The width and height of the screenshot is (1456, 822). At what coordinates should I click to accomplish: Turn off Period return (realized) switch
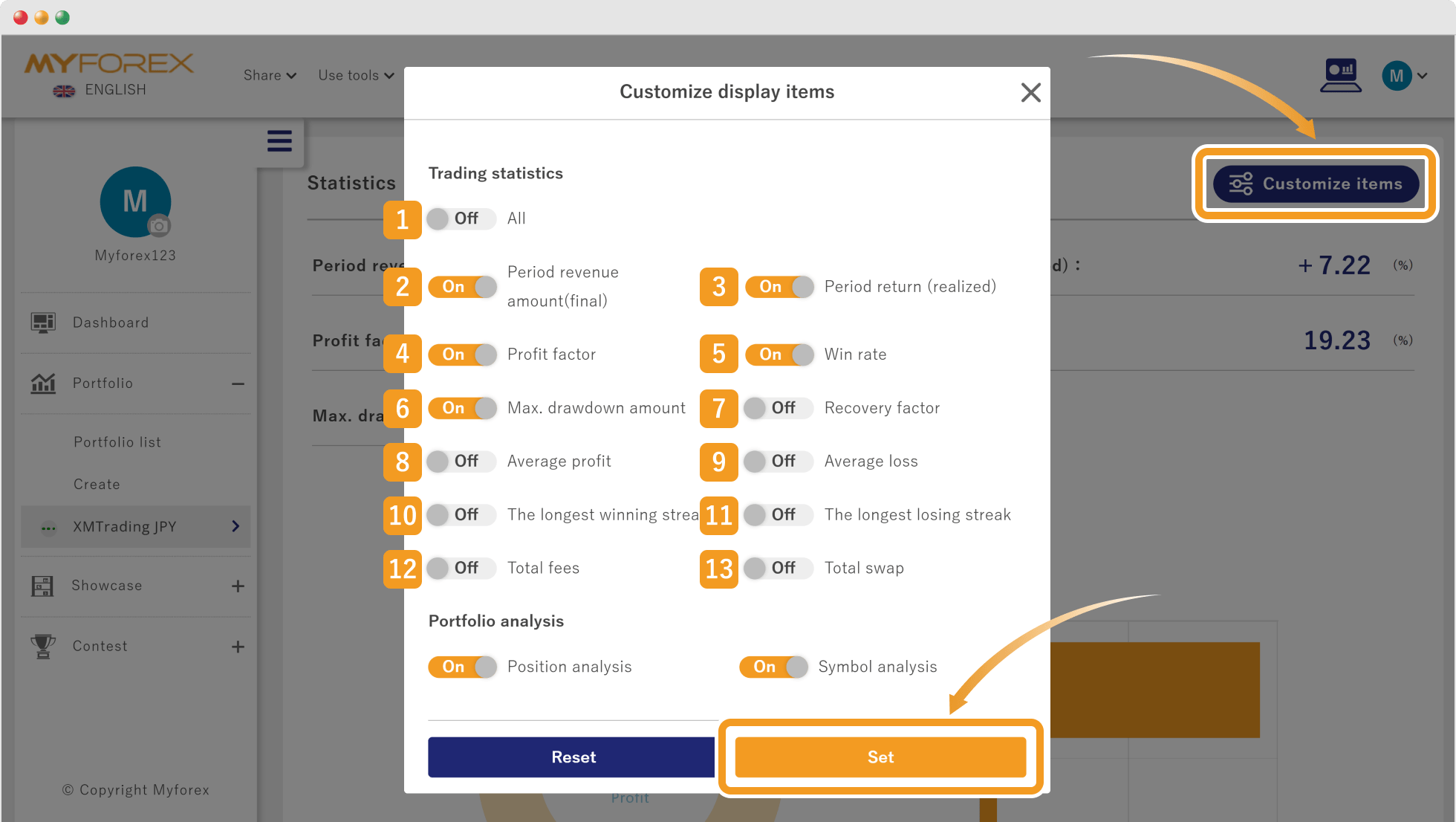tap(779, 287)
